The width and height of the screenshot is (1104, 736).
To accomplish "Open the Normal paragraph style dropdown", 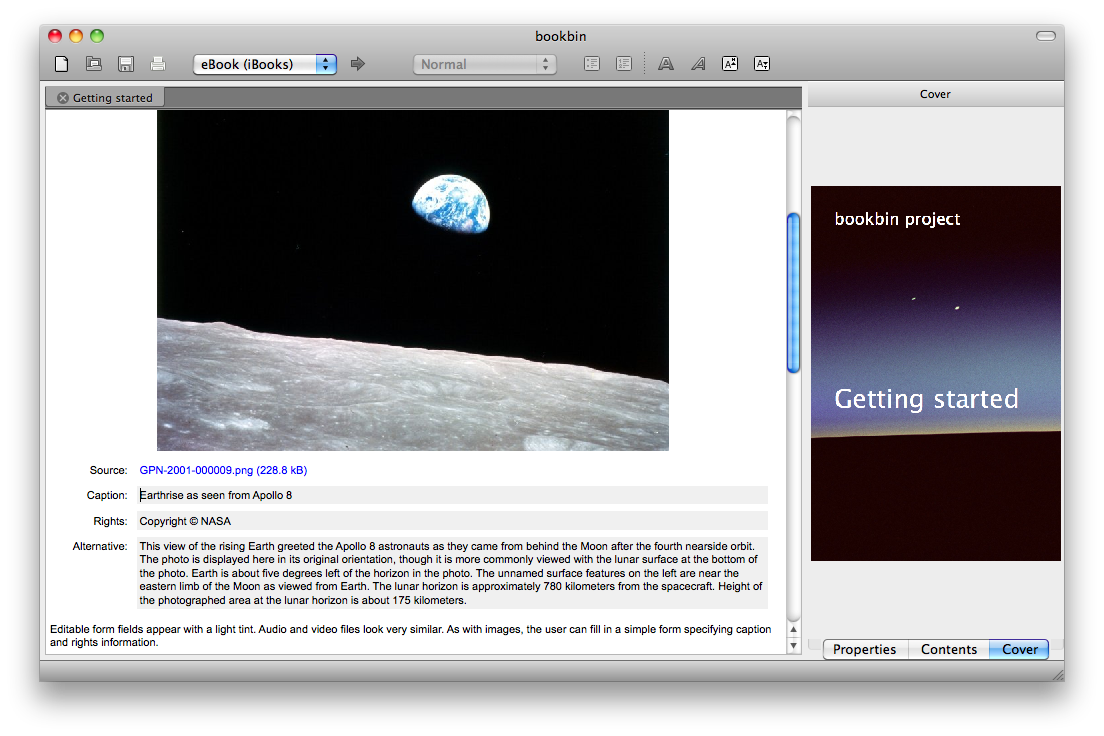I will [484, 64].
